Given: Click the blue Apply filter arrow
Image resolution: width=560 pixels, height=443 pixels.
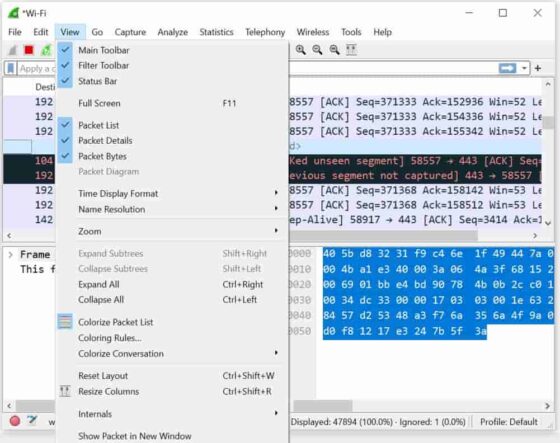Looking at the screenshot, I should (508, 68).
